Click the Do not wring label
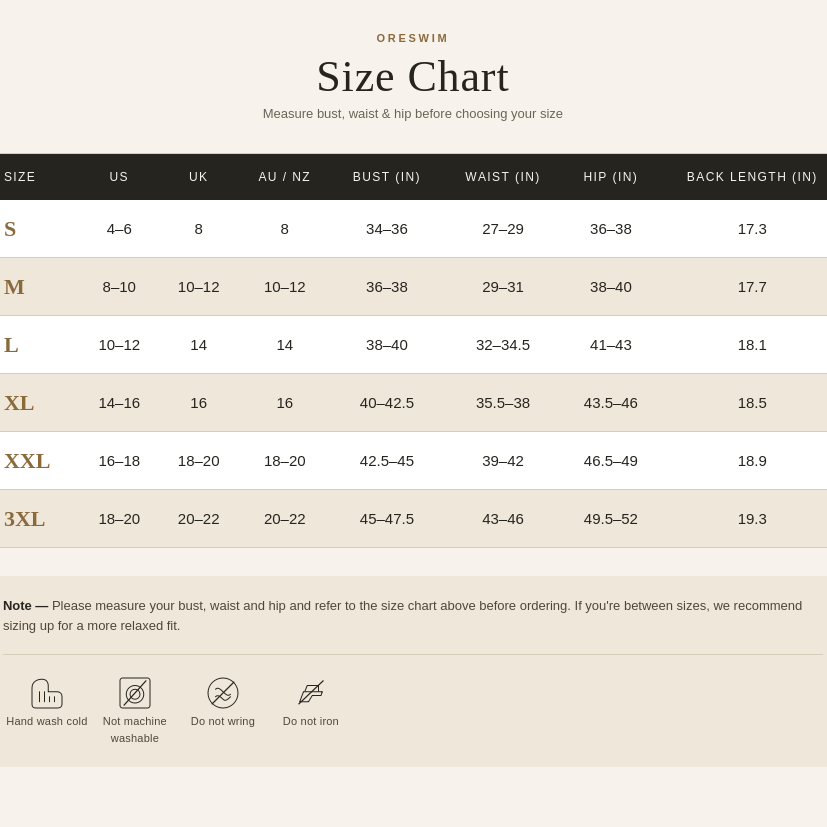 223,721
